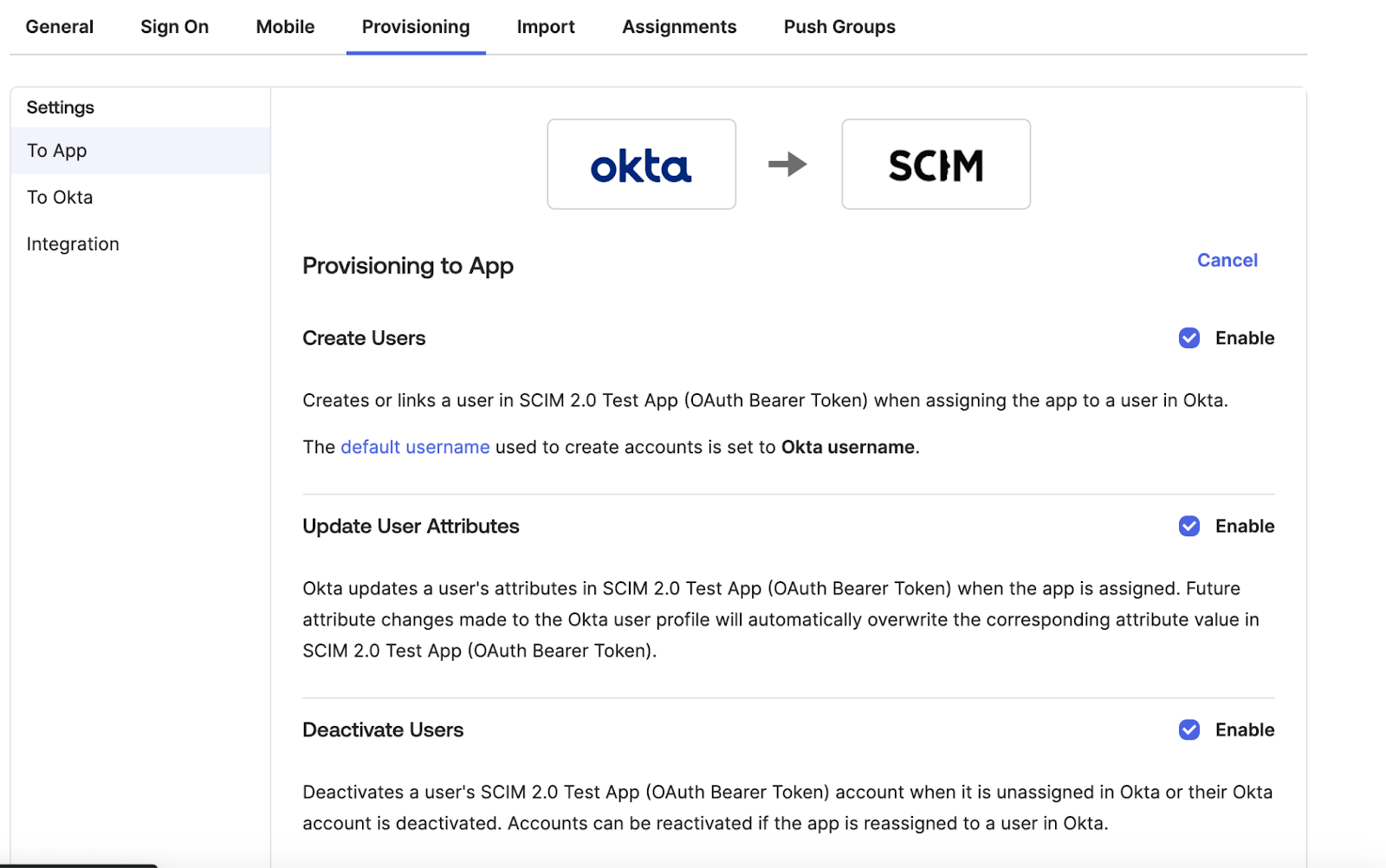Disable Update User Attributes
The image size is (1386, 868).
pos(1189,526)
